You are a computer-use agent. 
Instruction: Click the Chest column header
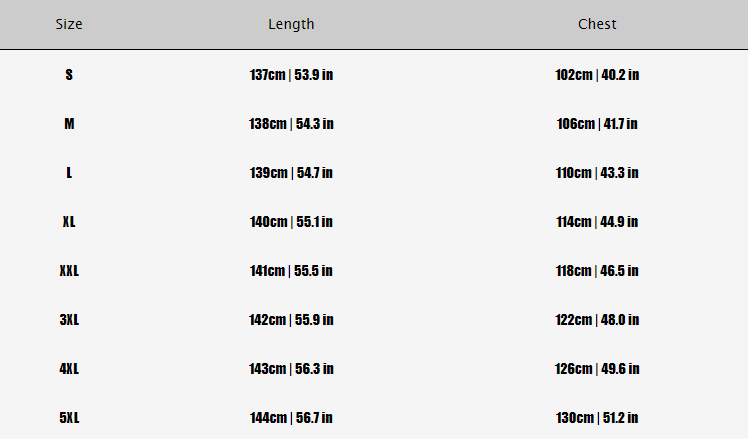pos(597,24)
